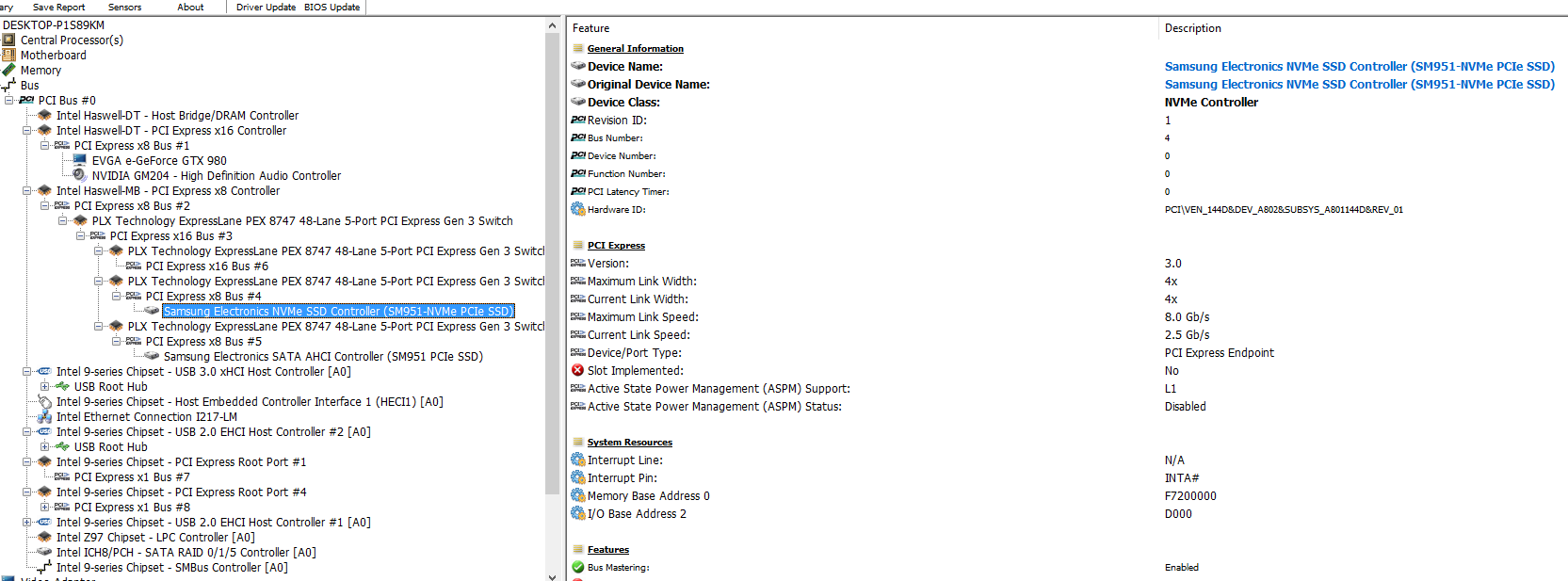Click the Bus Mastering green check icon

click(x=578, y=568)
